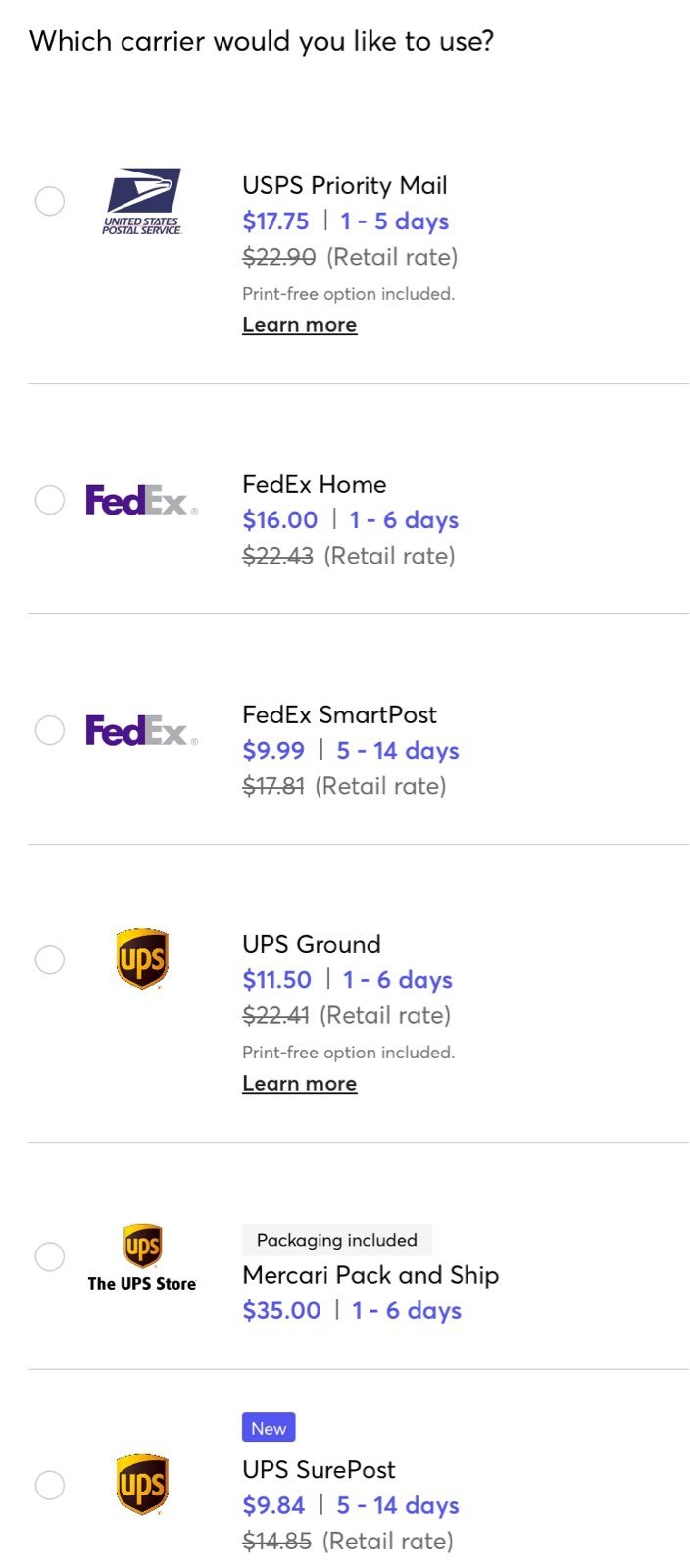Click the Mercari Pack and Ship title
This screenshot has height=1568, width=690.
370,1275
